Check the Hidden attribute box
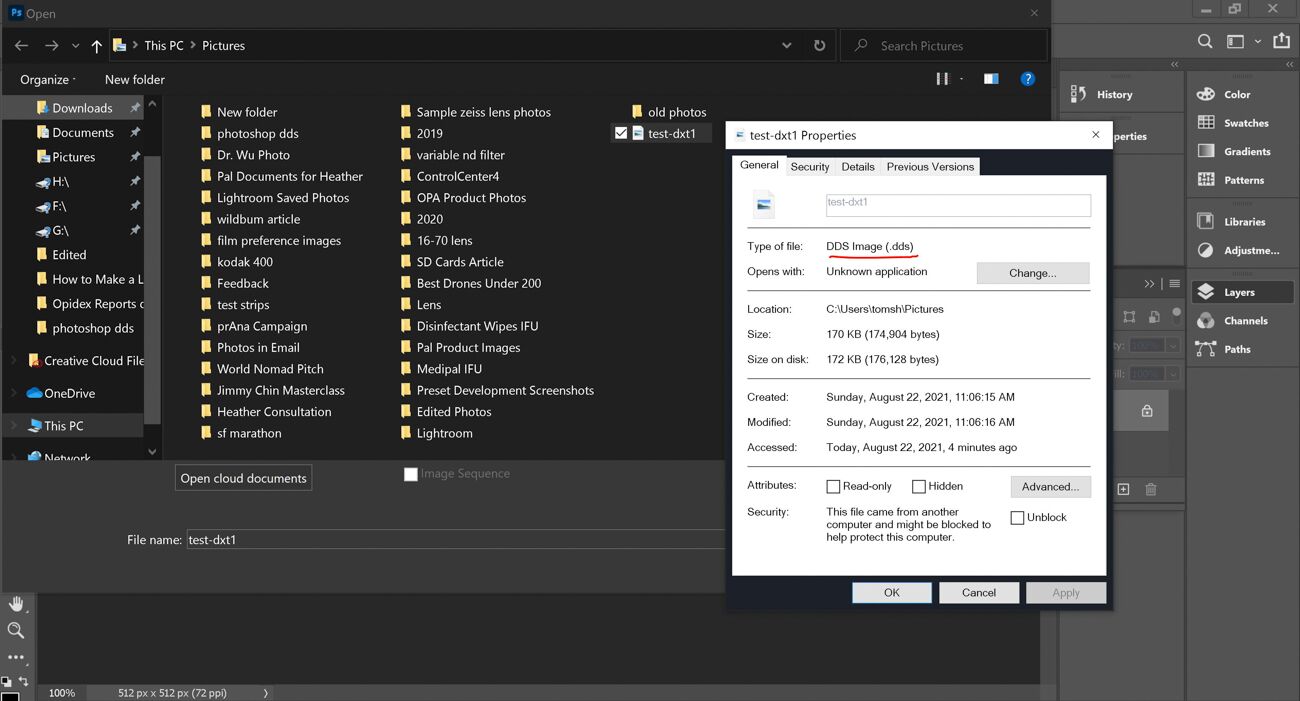The width and height of the screenshot is (1300, 701). tap(918, 487)
